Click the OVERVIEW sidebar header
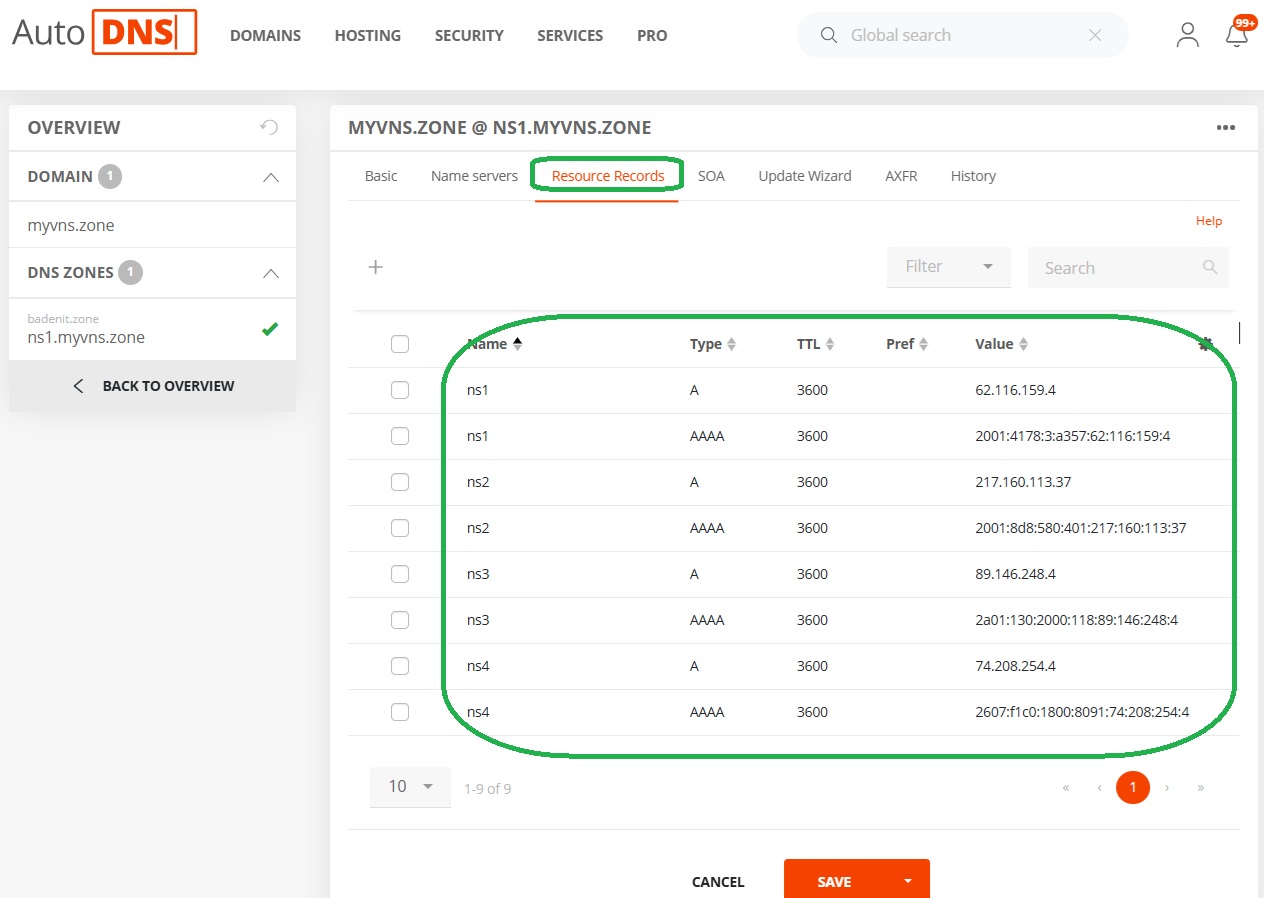The image size is (1264, 898). pos(74,127)
